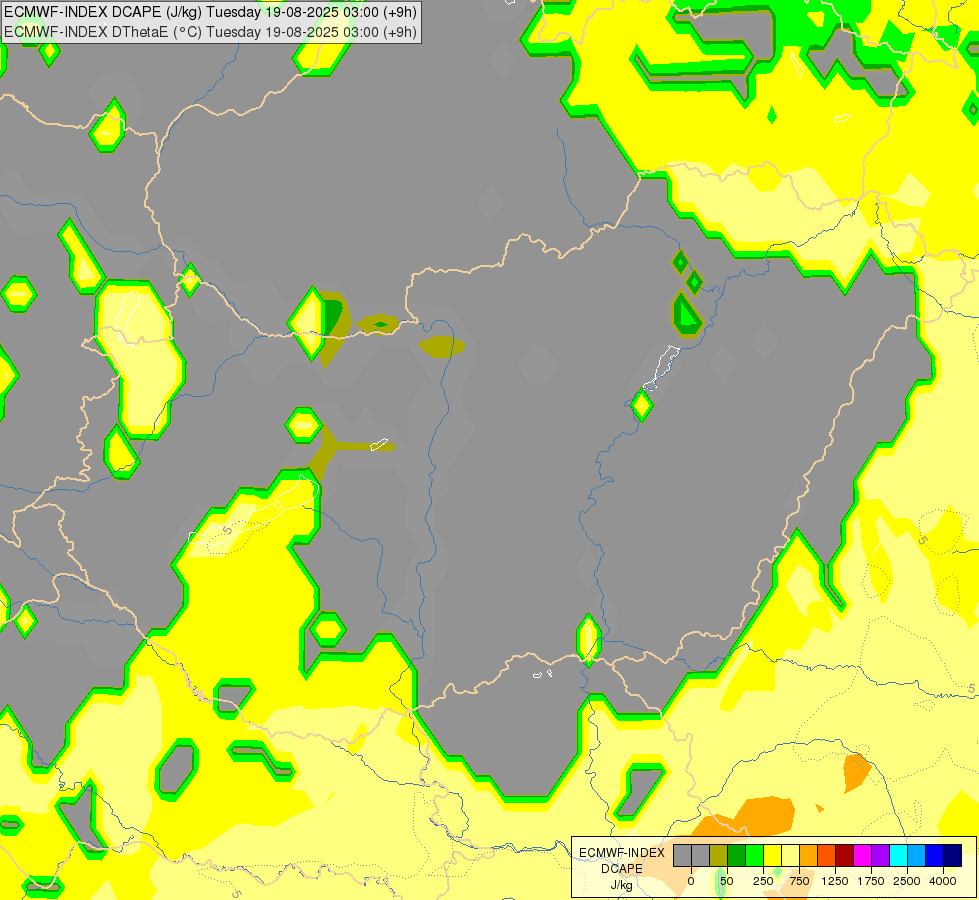Click the pure blue legend swatch

click(x=935, y=856)
